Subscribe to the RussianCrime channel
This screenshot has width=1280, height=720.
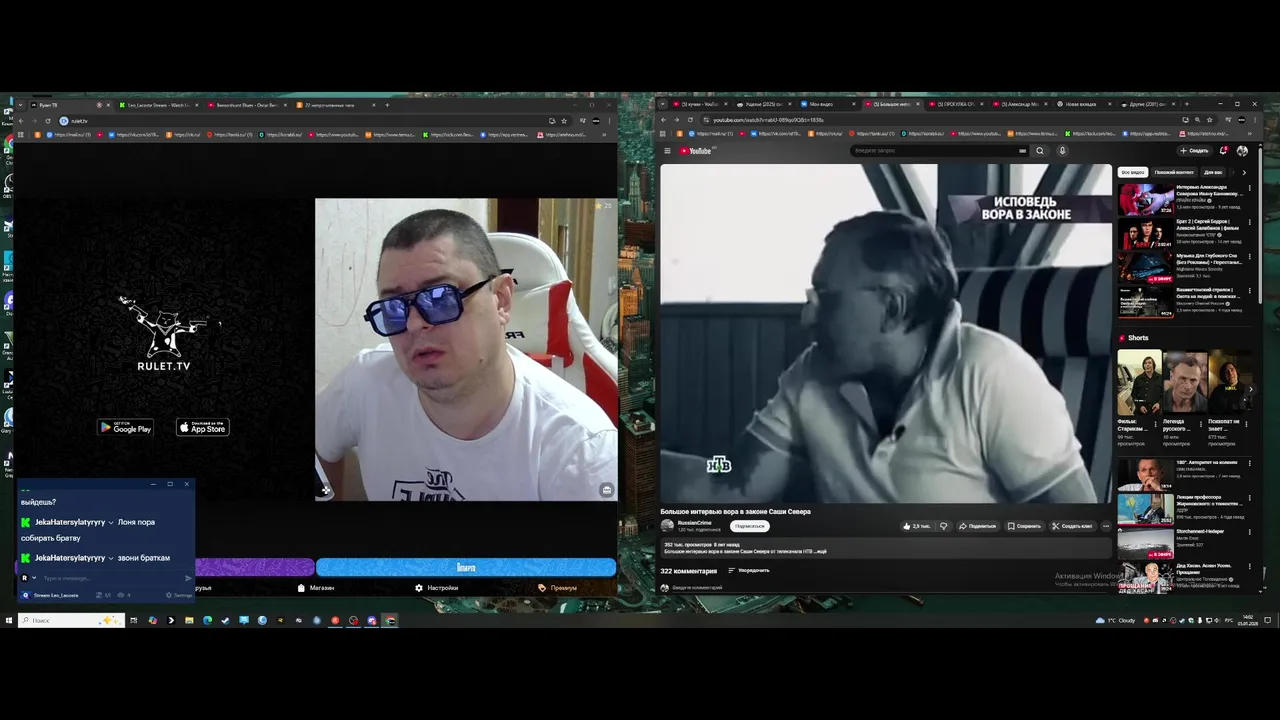coord(749,526)
